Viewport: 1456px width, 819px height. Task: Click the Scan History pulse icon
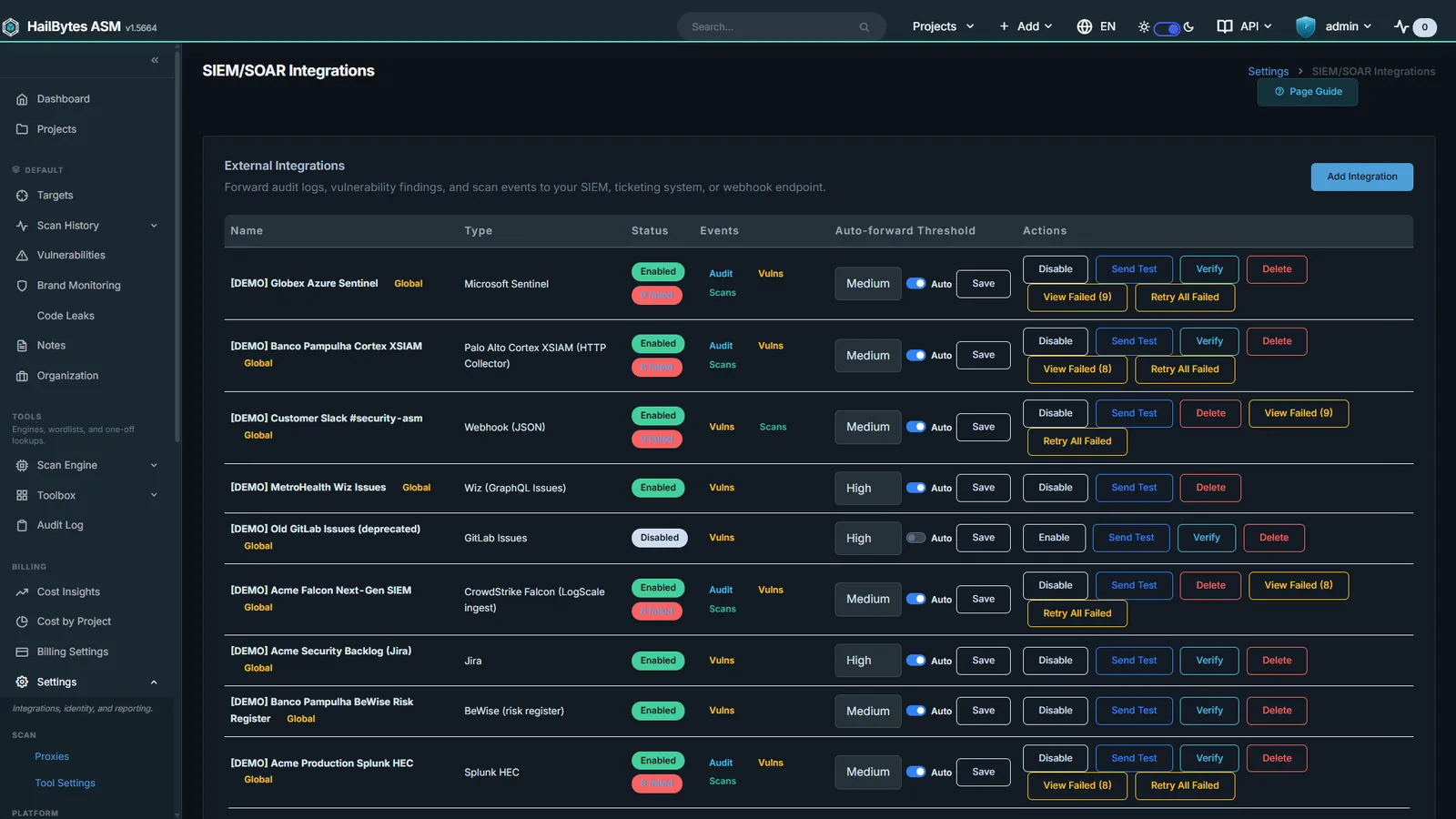(x=22, y=226)
